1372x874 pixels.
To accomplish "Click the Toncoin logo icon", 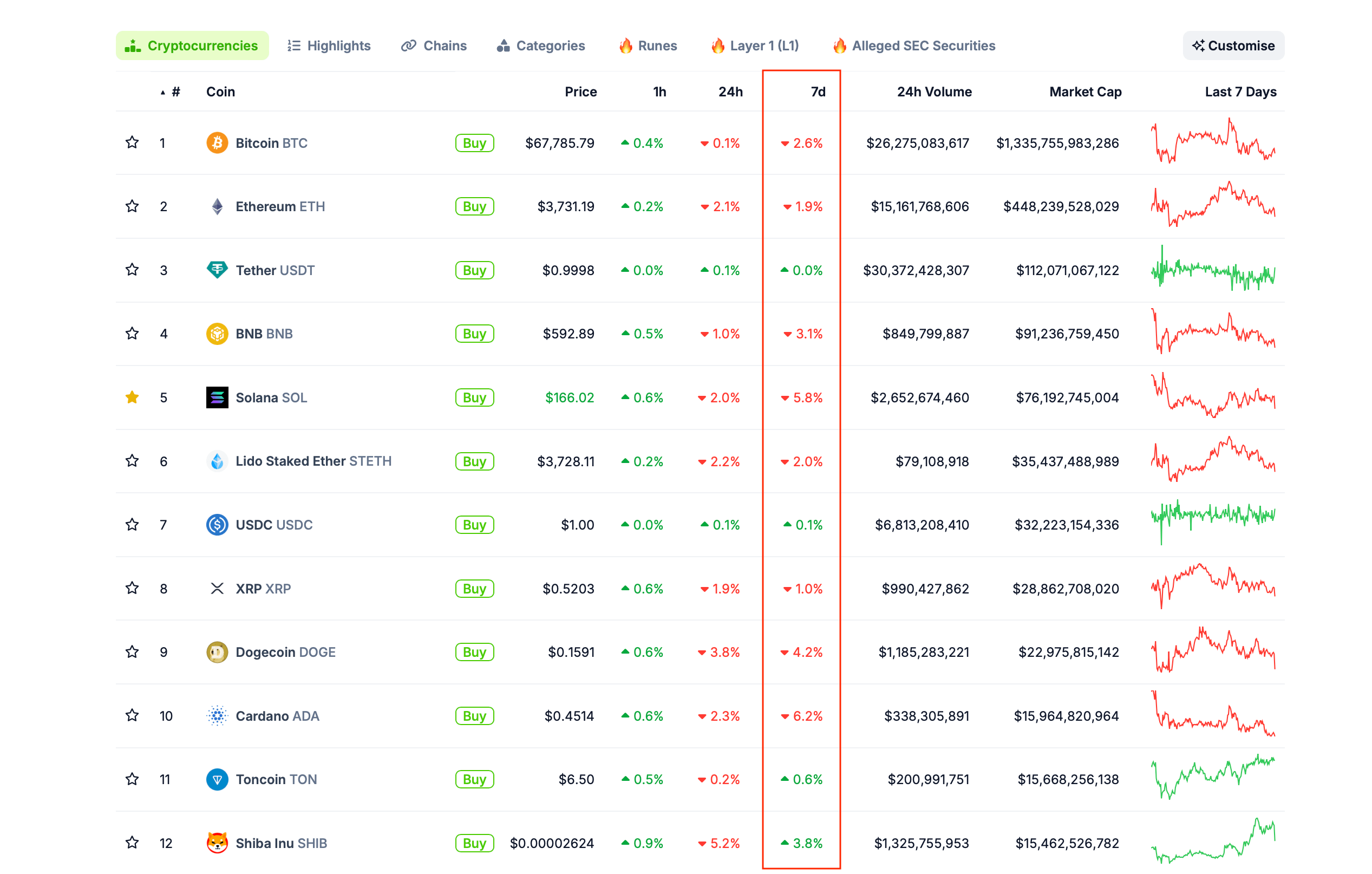I will click(217, 779).
